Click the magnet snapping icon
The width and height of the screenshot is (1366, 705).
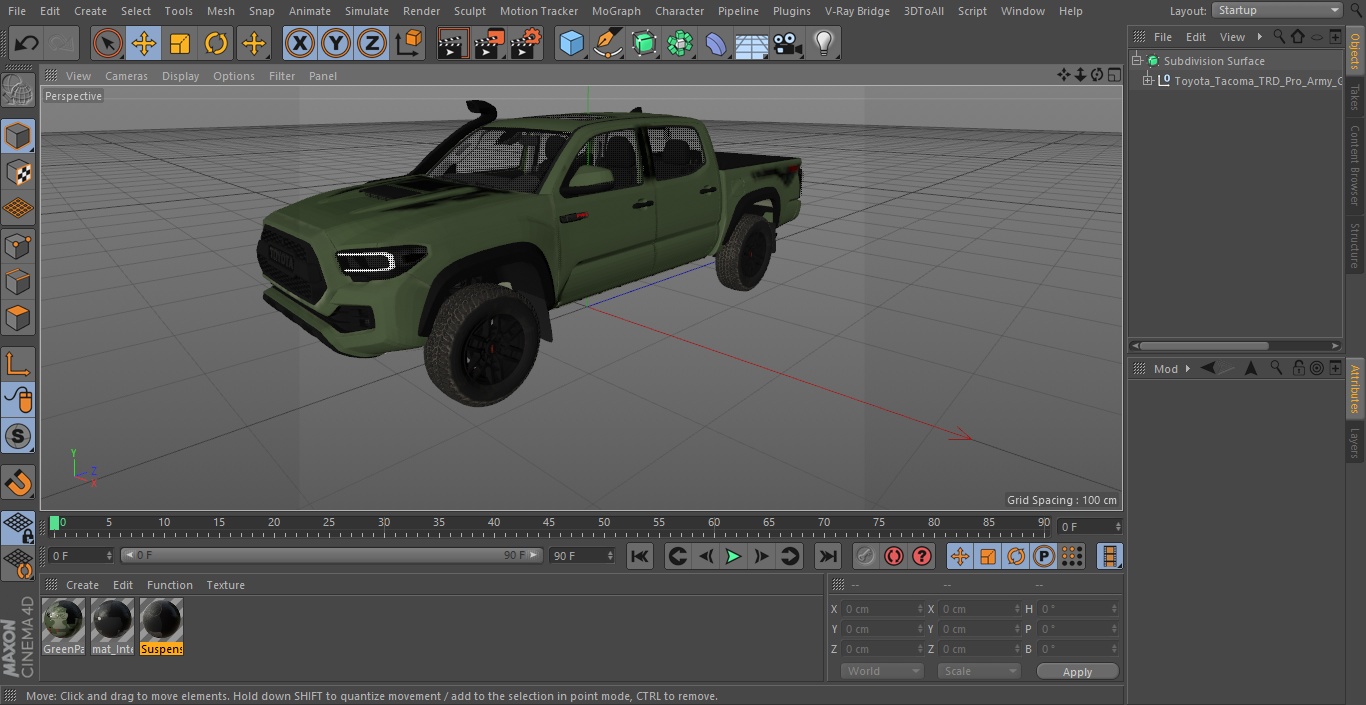point(18,482)
